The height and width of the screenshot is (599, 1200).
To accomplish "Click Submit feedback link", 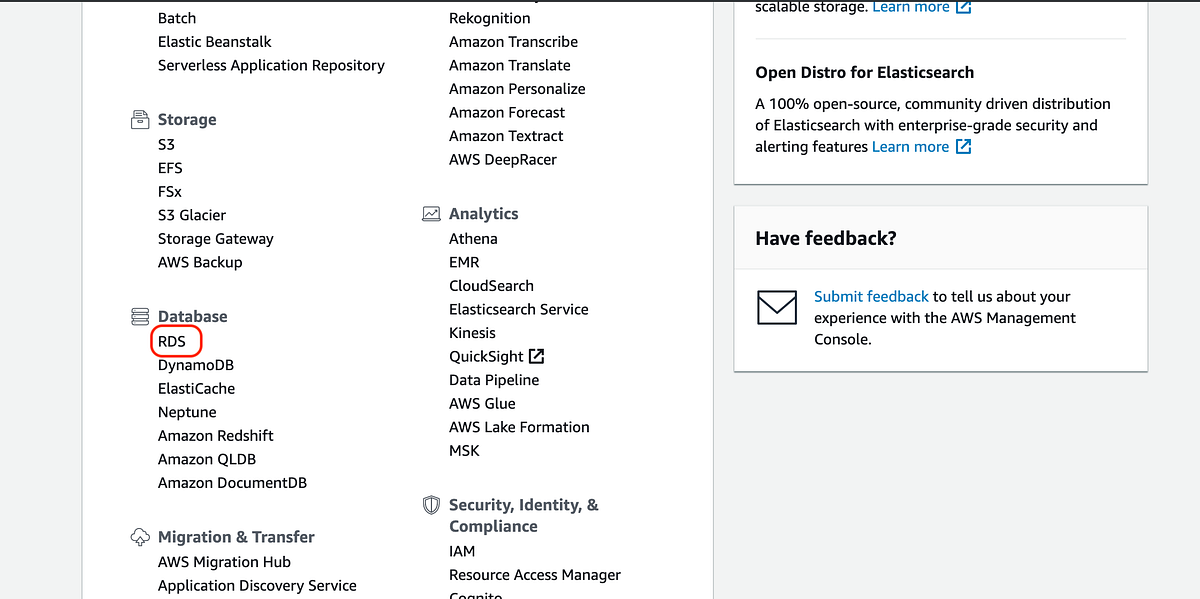I will point(871,296).
